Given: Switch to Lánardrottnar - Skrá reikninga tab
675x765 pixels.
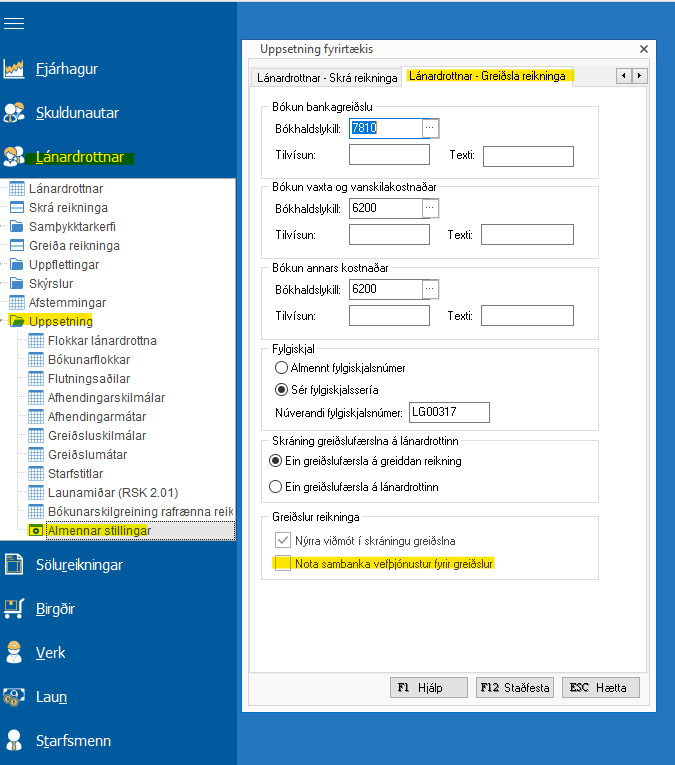Looking at the screenshot, I should point(326,77).
